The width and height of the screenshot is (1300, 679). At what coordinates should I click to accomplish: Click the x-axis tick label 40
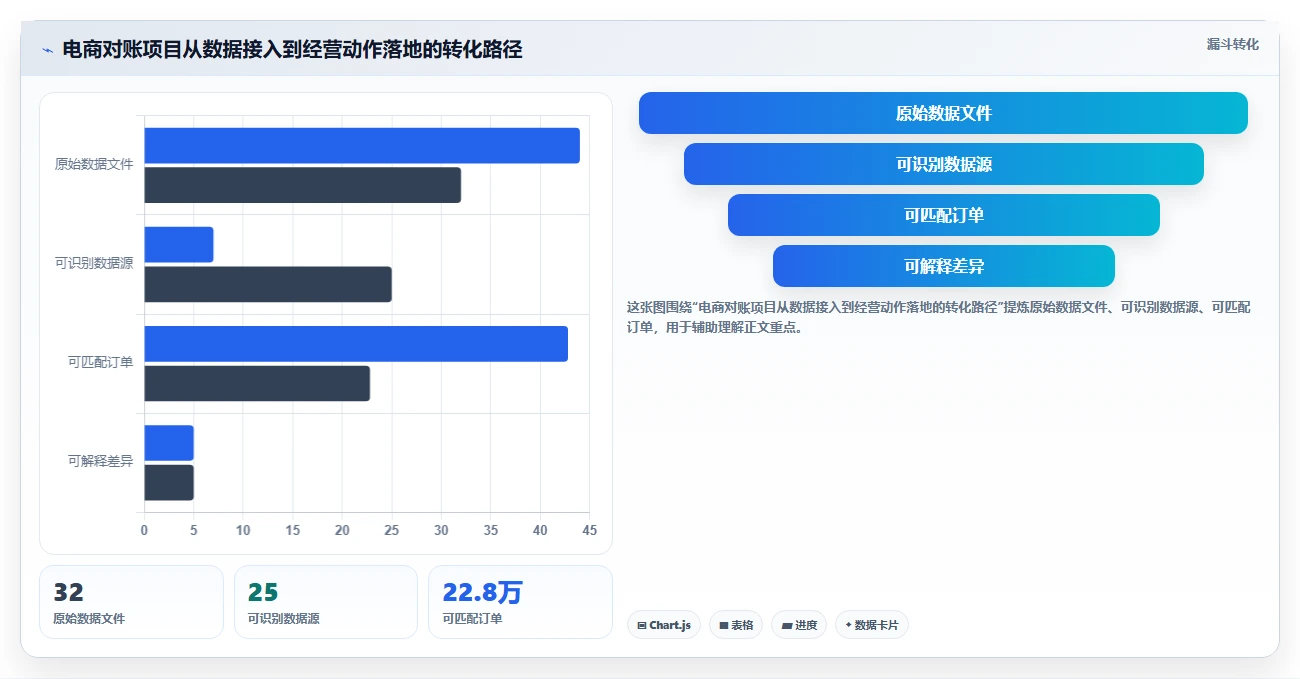tap(540, 530)
